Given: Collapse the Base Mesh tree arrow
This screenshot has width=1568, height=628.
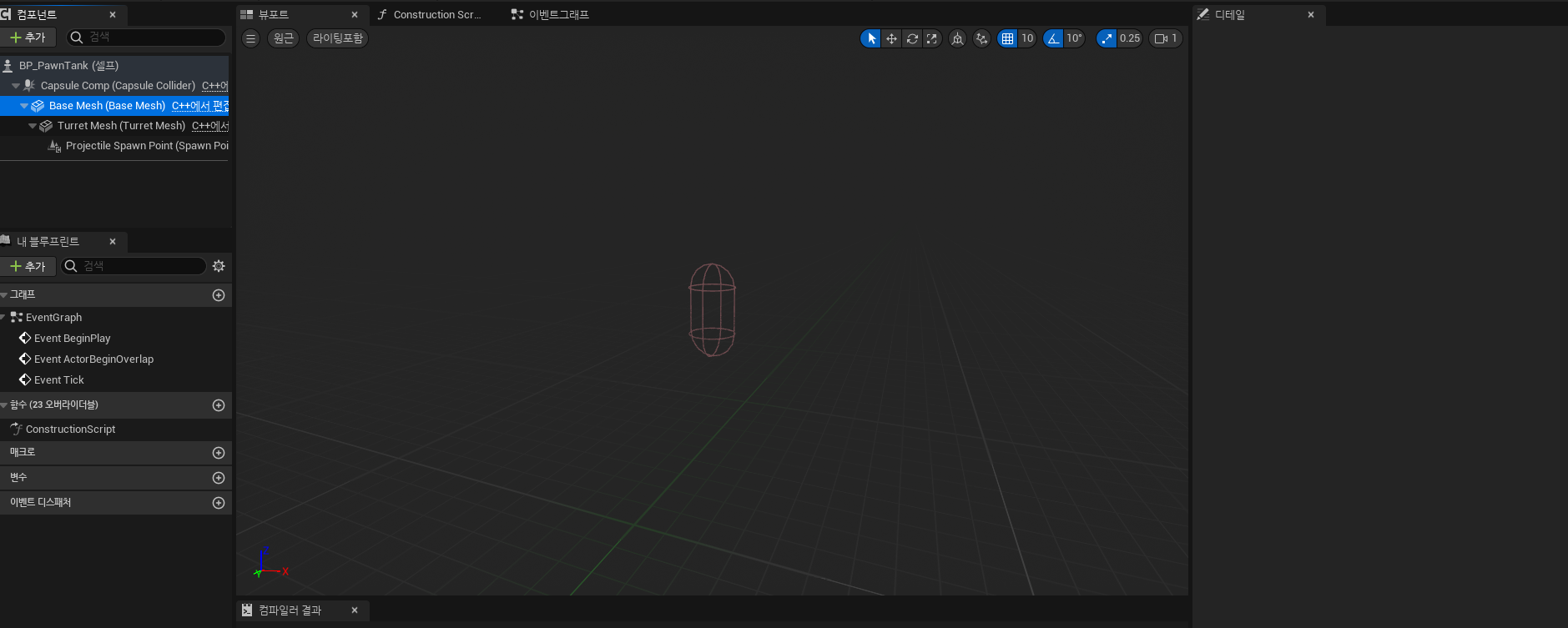Looking at the screenshot, I should 24,106.
